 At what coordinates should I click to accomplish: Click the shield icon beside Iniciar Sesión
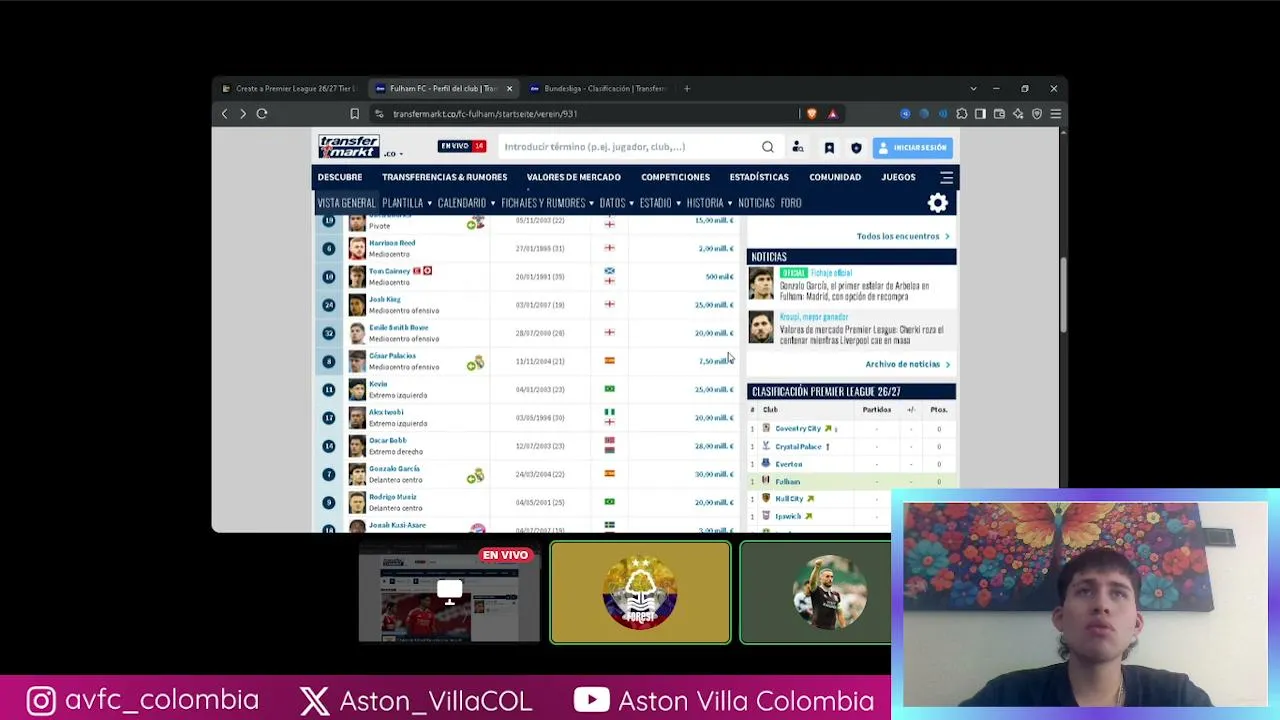pyautogui.click(x=856, y=147)
